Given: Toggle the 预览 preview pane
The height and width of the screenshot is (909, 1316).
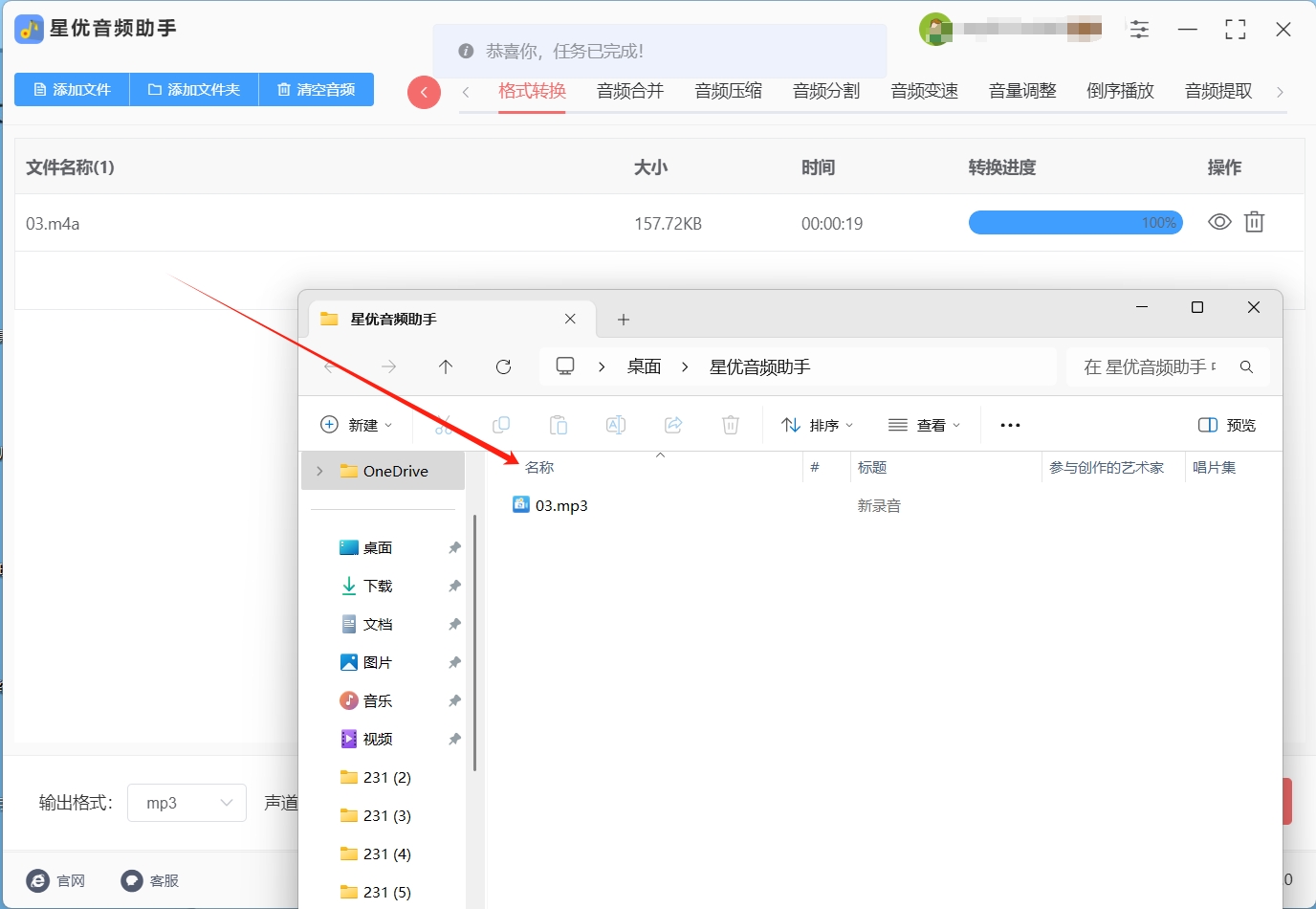Looking at the screenshot, I should coord(1227,425).
